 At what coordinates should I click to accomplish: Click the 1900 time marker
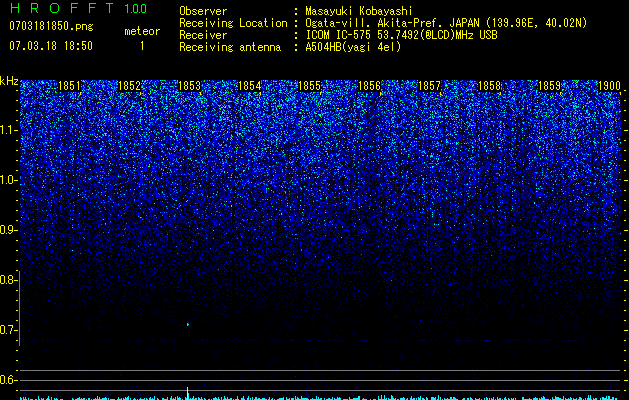tap(610, 86)
